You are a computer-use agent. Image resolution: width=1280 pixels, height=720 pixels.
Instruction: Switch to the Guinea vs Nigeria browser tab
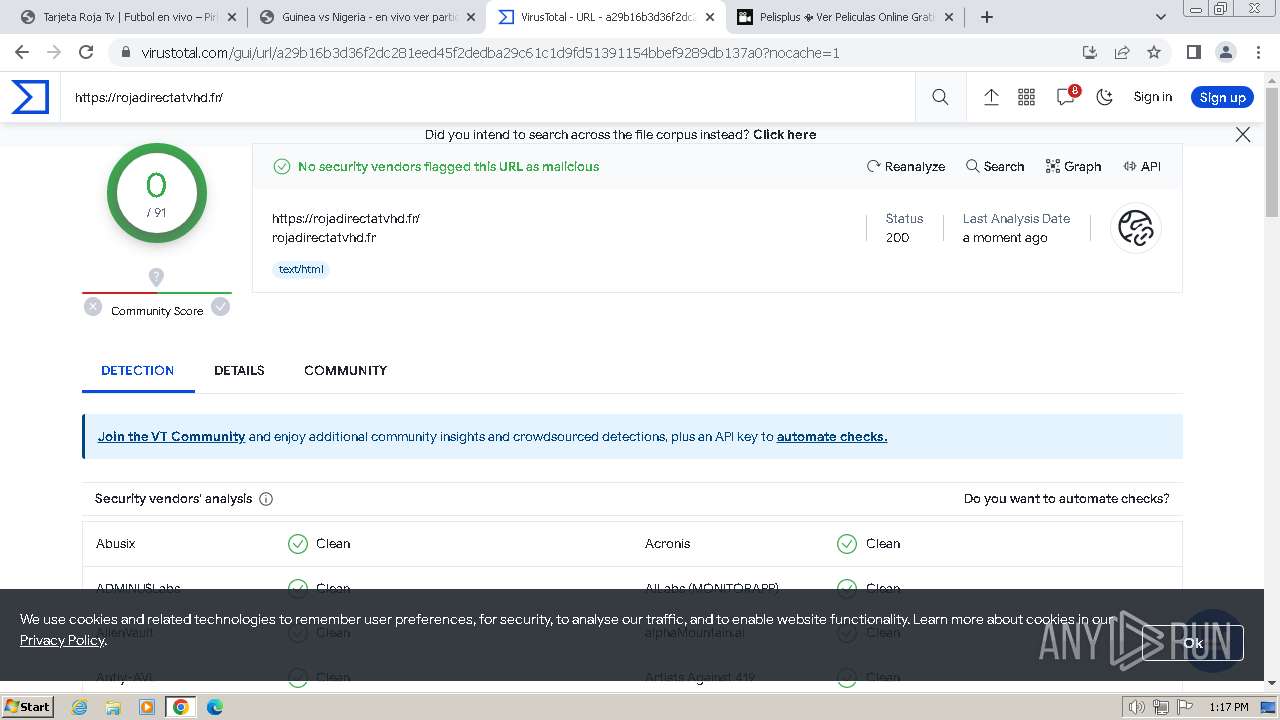click(x=366, y=17)
